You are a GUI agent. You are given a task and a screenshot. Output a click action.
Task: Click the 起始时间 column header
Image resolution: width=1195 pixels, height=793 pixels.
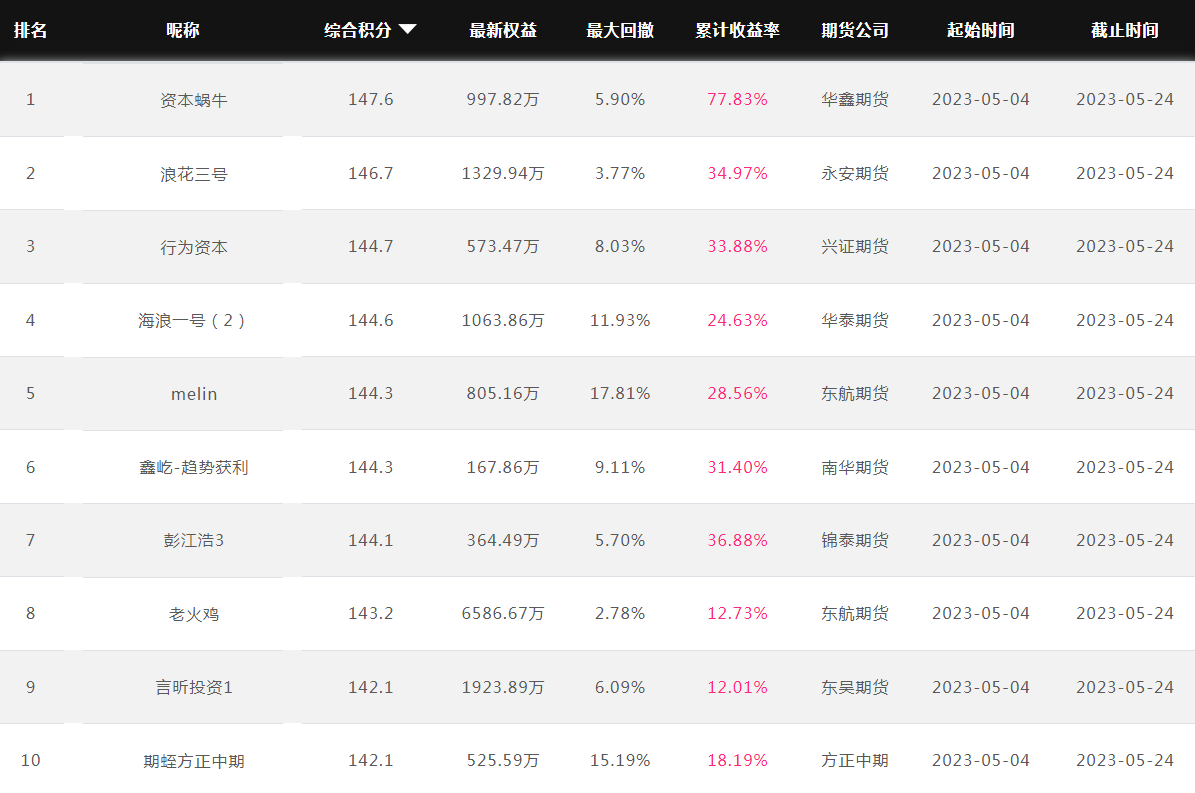tap(981, 30)
